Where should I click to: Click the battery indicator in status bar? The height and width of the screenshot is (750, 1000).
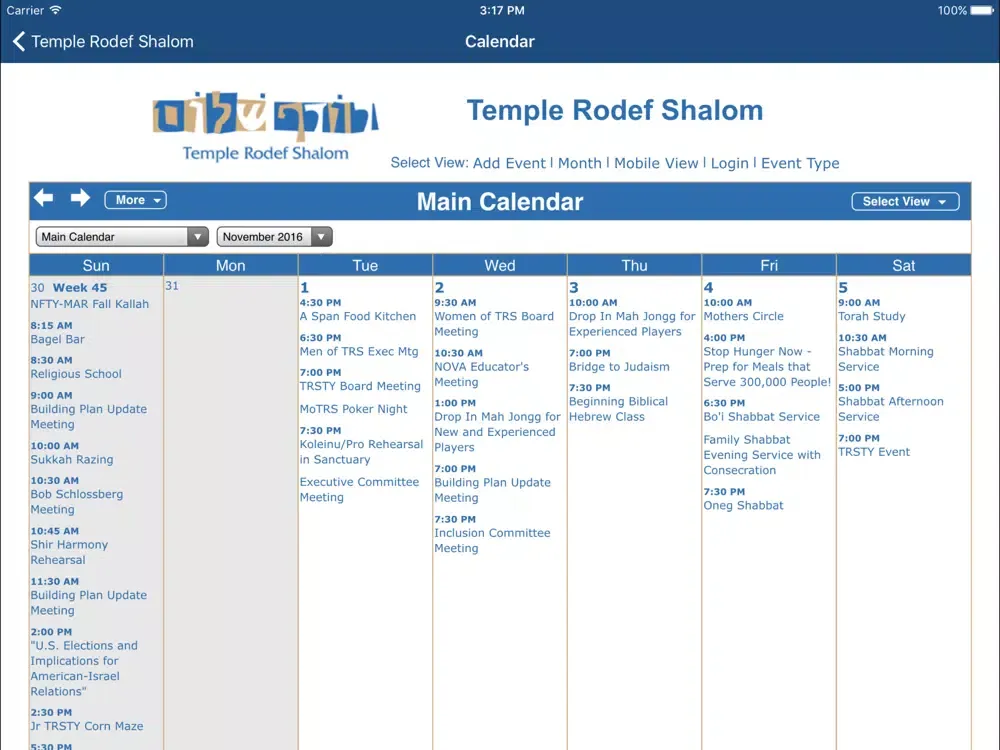point(982,10)
